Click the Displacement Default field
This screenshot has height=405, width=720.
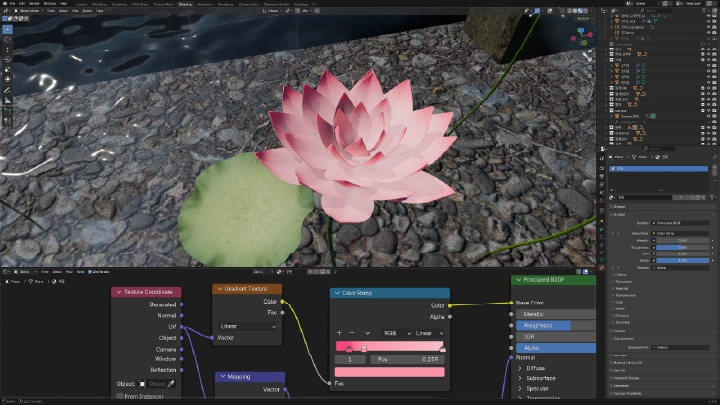pos(681,347)
